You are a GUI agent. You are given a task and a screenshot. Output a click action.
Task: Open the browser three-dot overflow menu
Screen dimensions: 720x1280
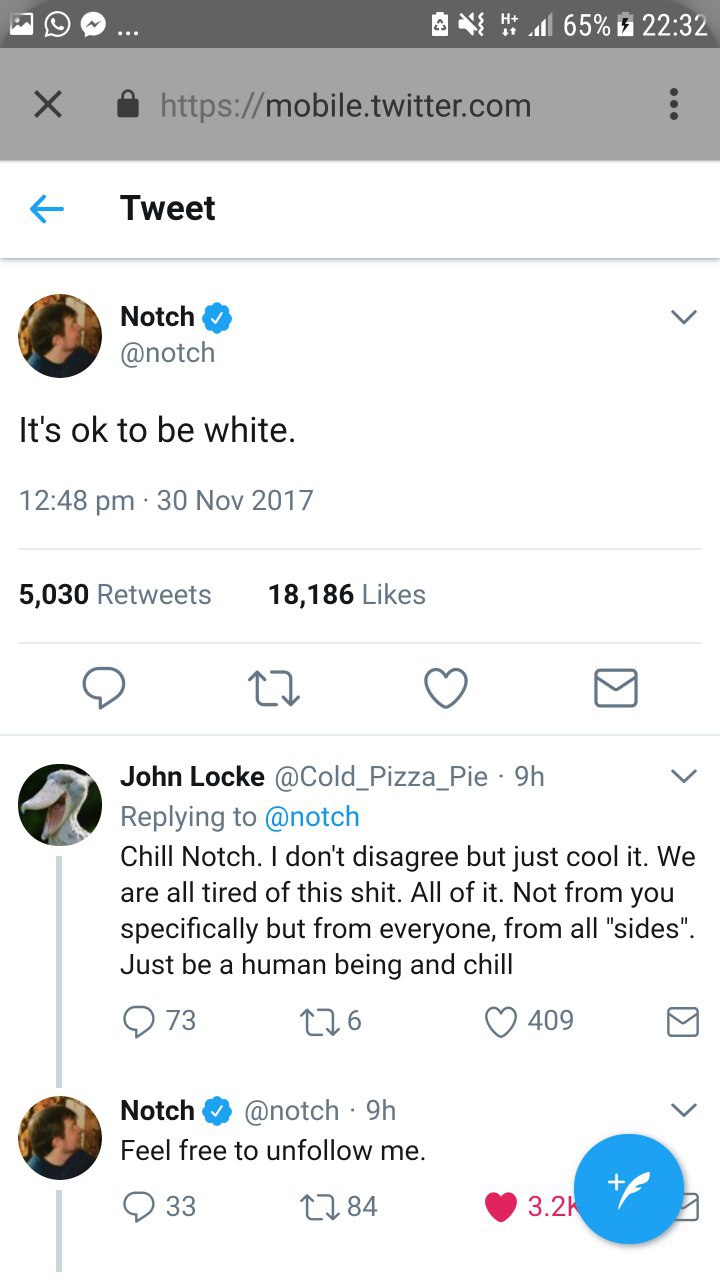pyautogui.click(x=673, y=105)
